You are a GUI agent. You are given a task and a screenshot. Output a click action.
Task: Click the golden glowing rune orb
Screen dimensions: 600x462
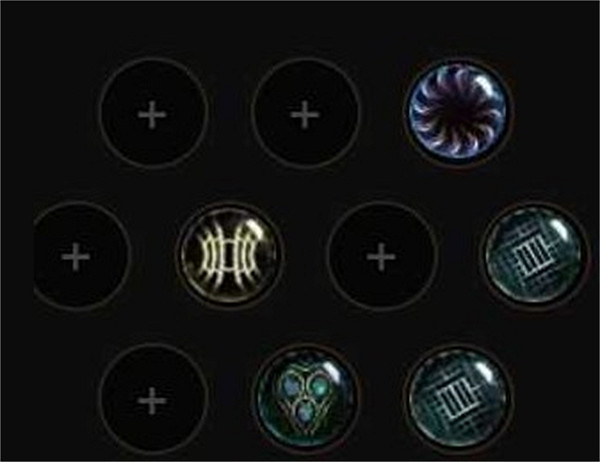point(229,256)
